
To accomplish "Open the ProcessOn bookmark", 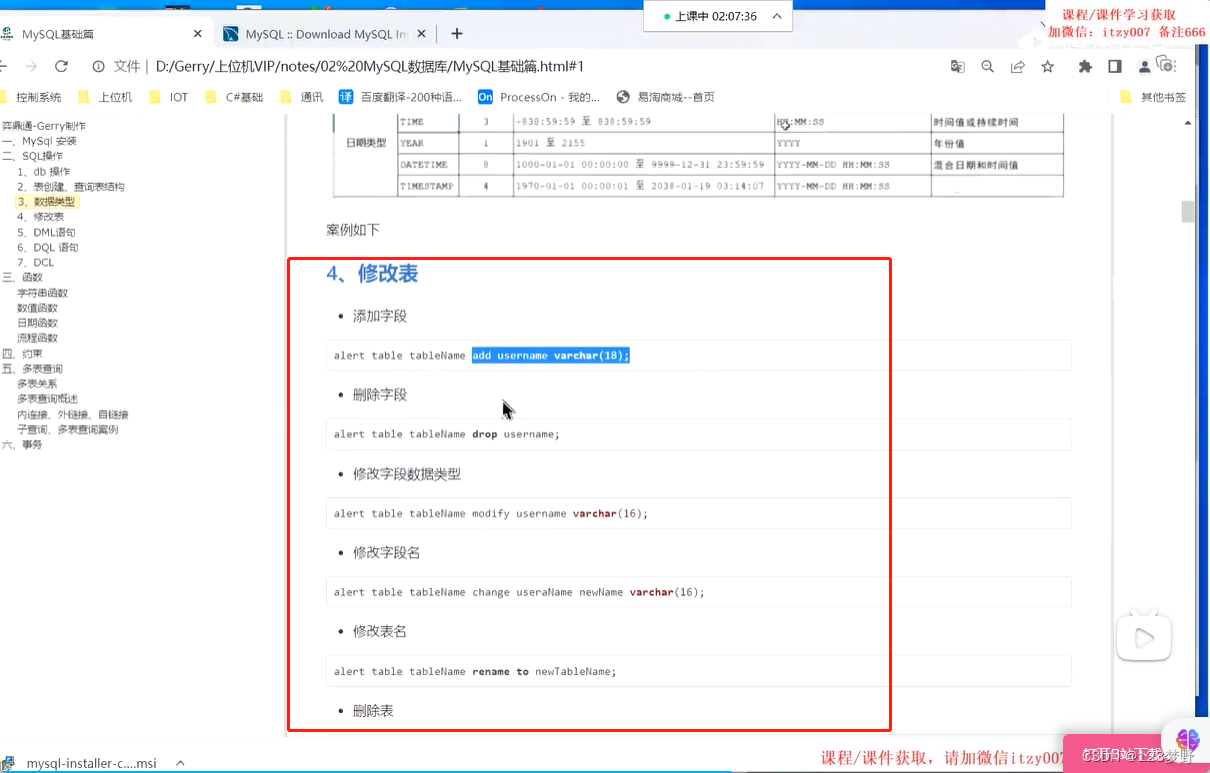I will [x=538, y=97].
